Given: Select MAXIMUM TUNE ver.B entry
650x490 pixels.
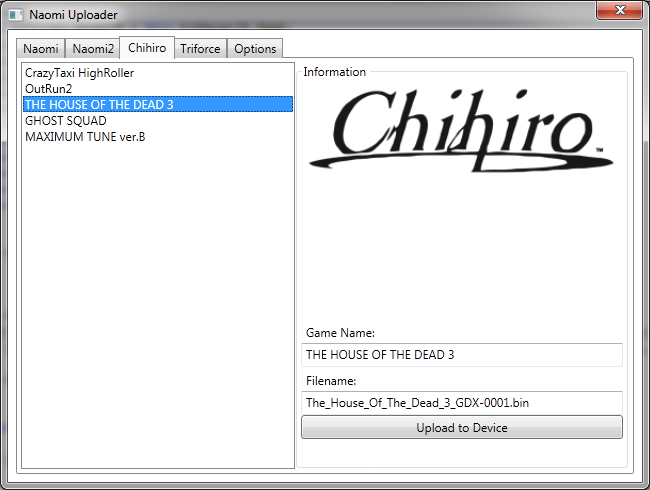Looking at the screenshot, I should [158, 136].
